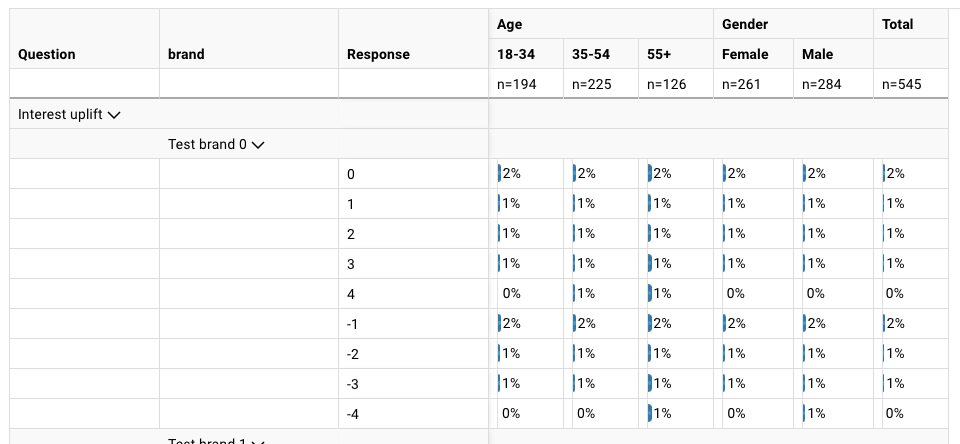Screen dimensions: 960x444
Task: Click the Question column header
Action: coord(46,55)
